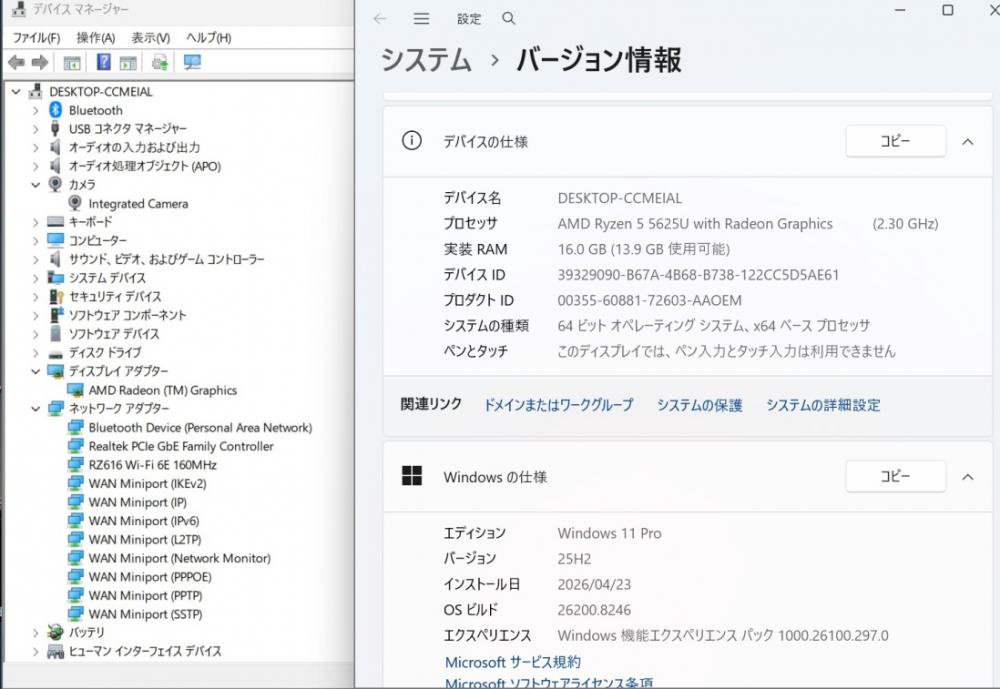Click the update device driver toolbar icon

tap(160, 62)
